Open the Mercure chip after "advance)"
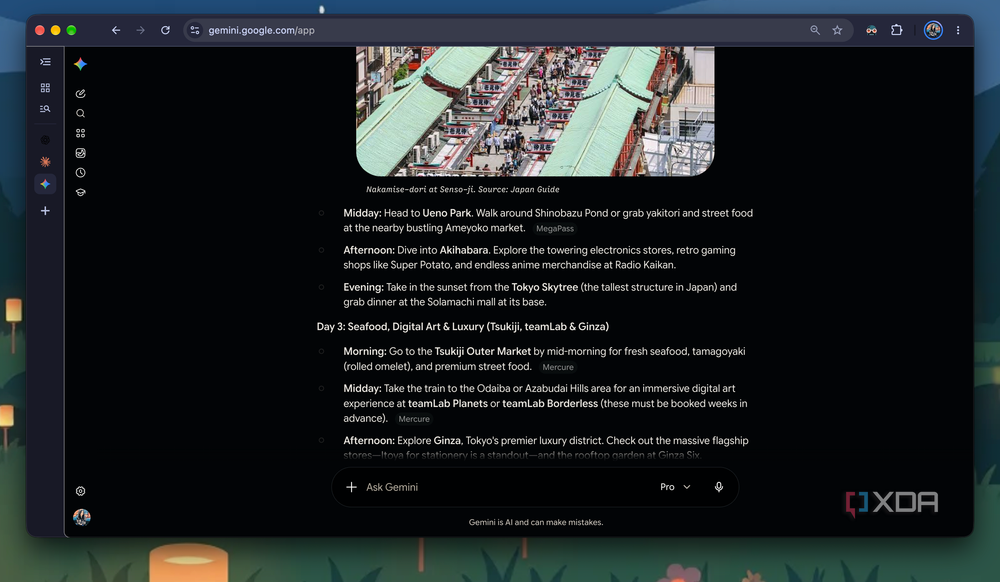The width and height of the screenshot is (1000, 582). click(x=414, y=419)
